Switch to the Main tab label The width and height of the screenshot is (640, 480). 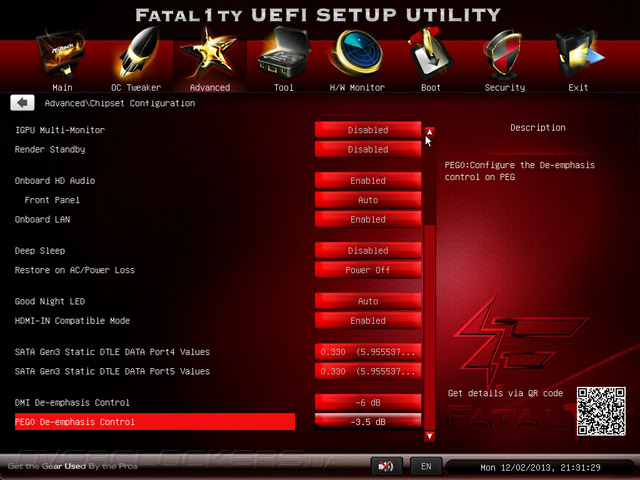(x=62, y=87)
